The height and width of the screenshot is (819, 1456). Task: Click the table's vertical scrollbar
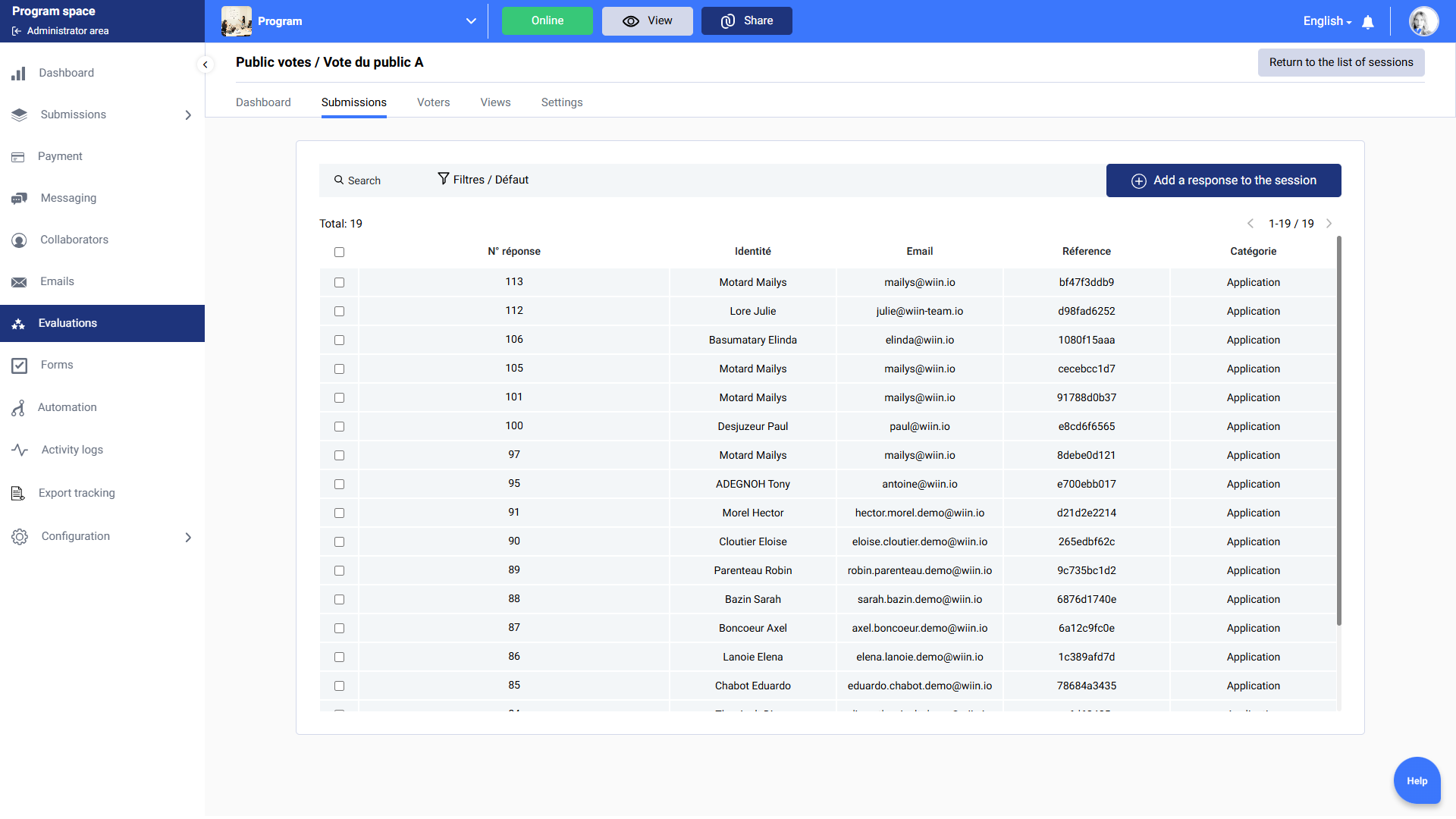click(x=1338, y=432)
